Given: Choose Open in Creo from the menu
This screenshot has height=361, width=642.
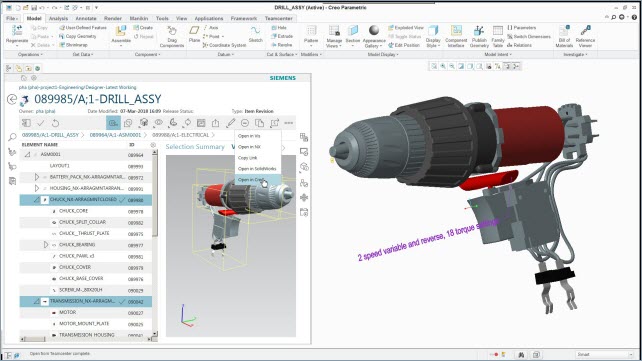Looking at the screenshot, I should click(251, 180).
